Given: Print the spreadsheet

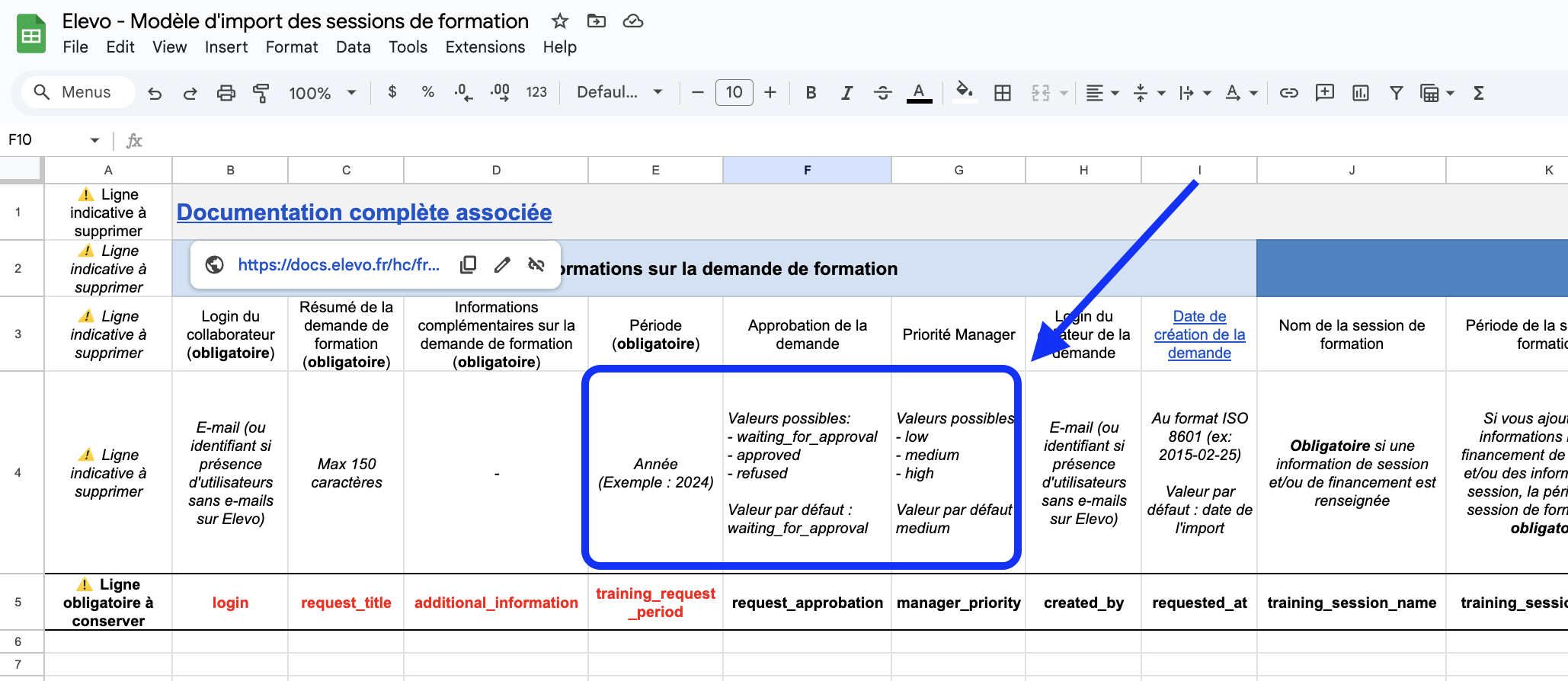Looking at the screenshot, I should [x=226, y=93].
